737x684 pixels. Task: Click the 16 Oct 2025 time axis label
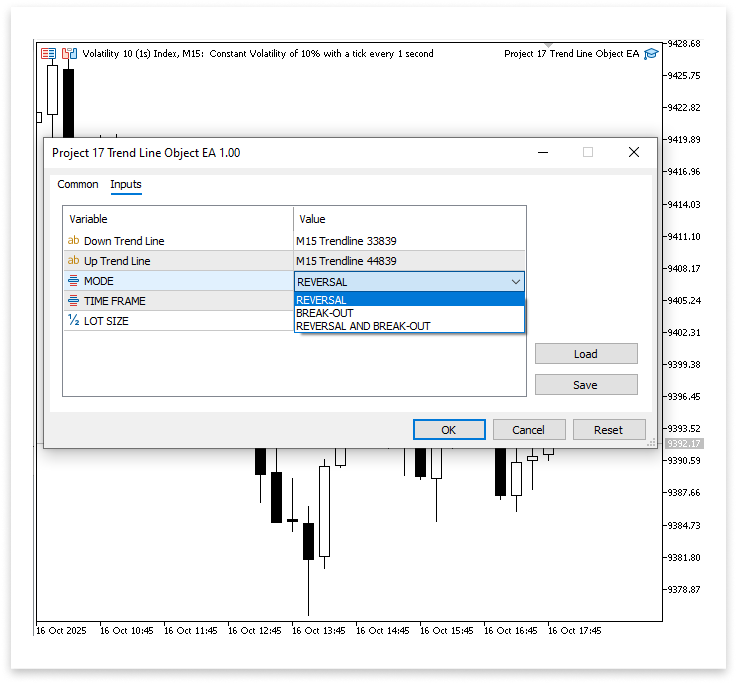tap(61, 630)
